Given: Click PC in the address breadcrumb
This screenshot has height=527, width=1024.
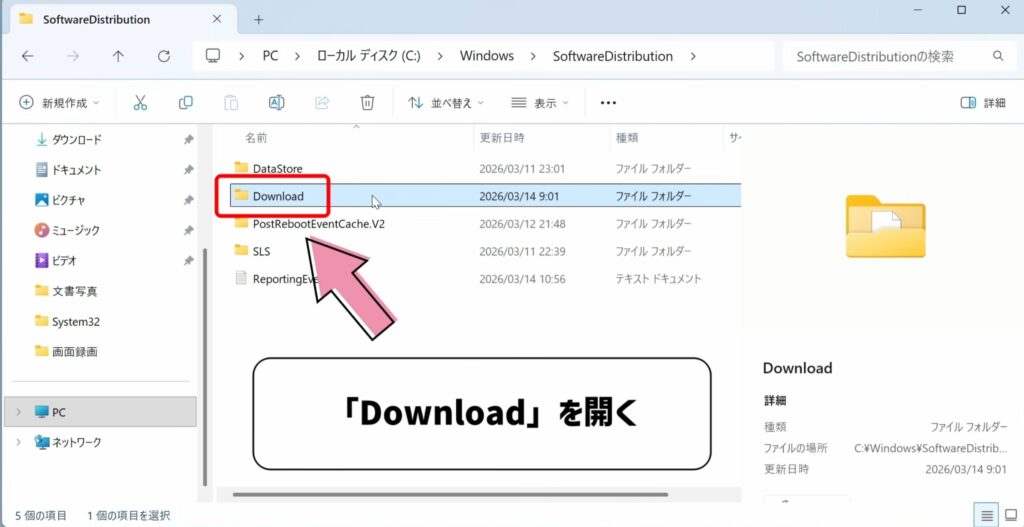Looking at the screenshot, I should click(x=270, y=56).
